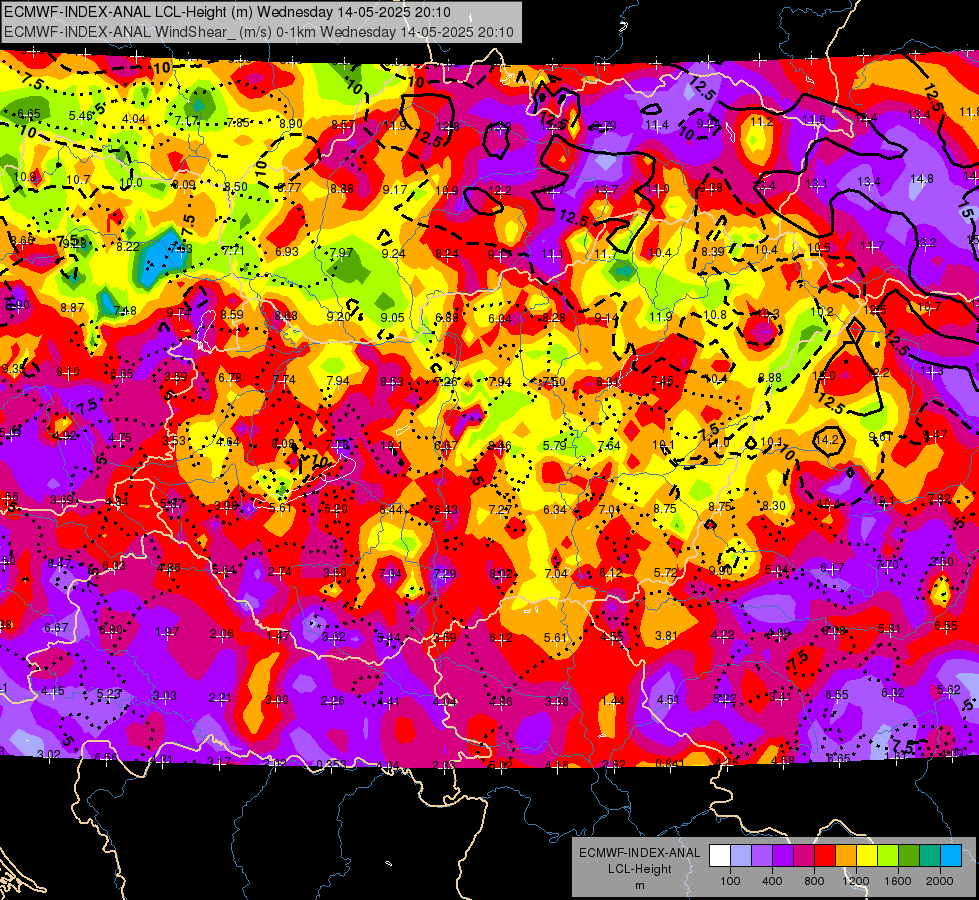
Task: Click the orange swatch in the legend
Action: (845, 856)
